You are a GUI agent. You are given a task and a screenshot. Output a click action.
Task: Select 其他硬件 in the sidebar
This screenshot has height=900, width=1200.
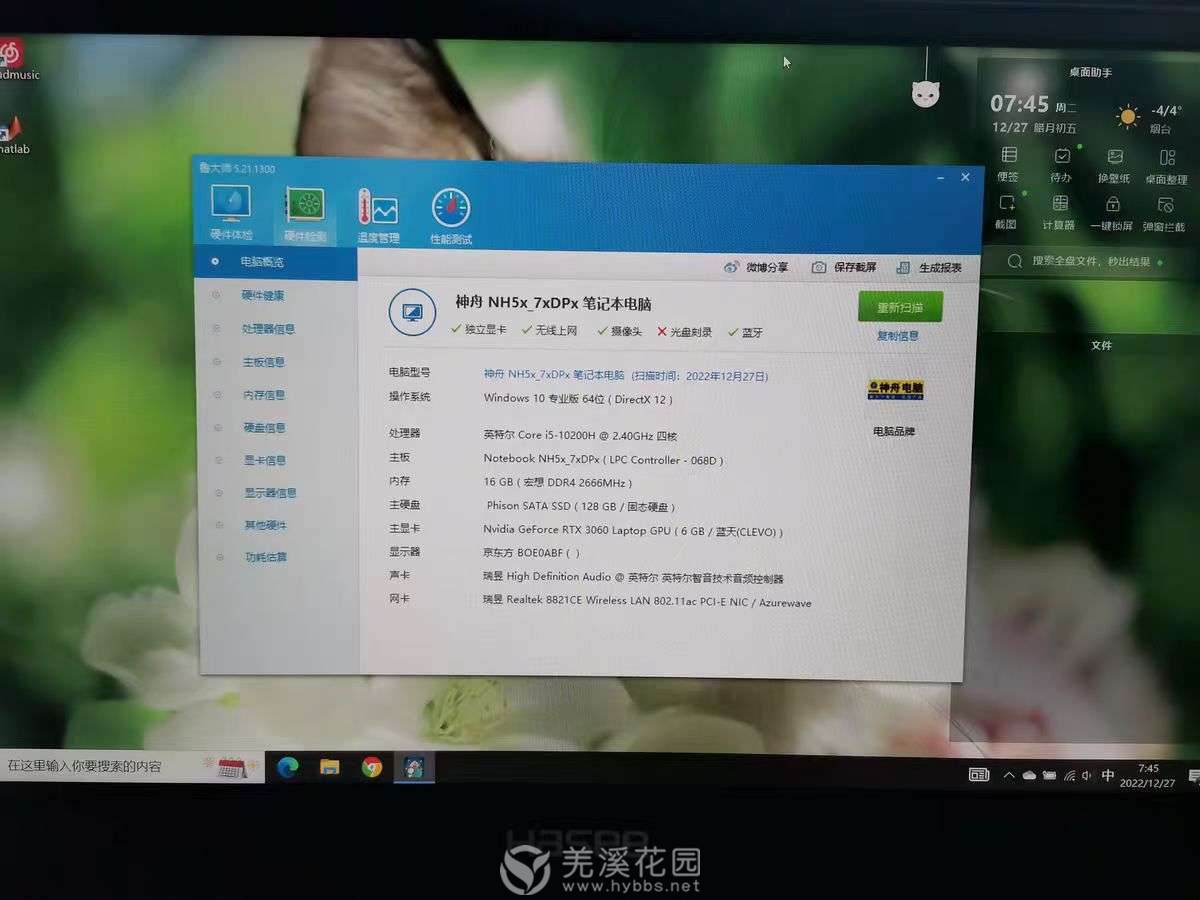tap(265, 524)
